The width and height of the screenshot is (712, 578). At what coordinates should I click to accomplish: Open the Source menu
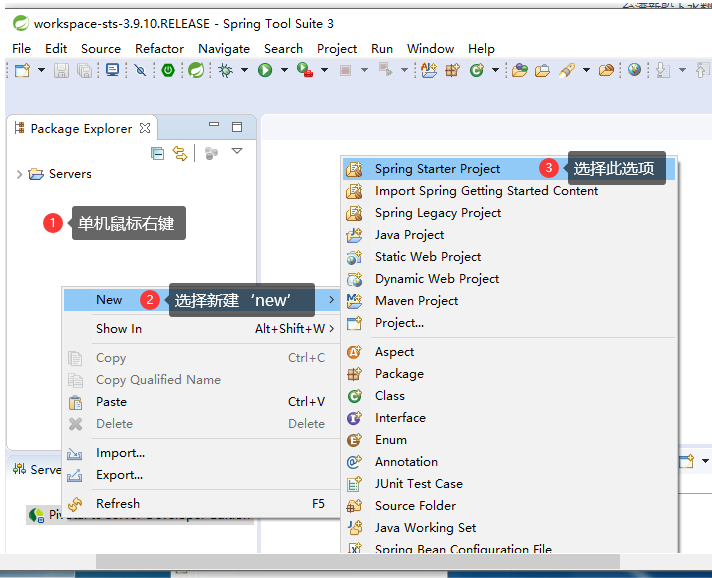(101, 49)
